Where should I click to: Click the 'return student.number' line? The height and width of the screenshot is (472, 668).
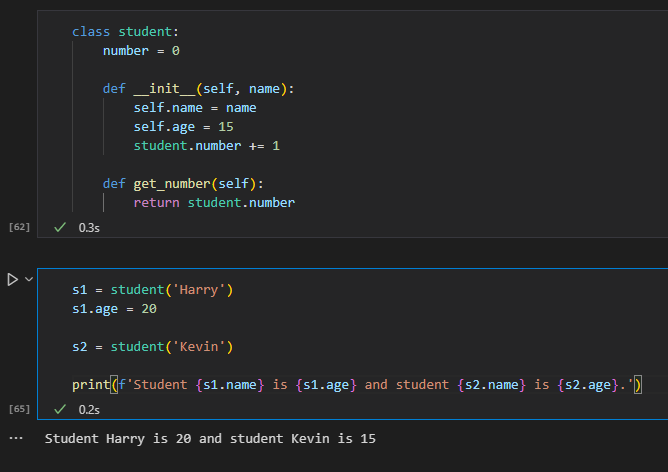(x=214, y=203)
